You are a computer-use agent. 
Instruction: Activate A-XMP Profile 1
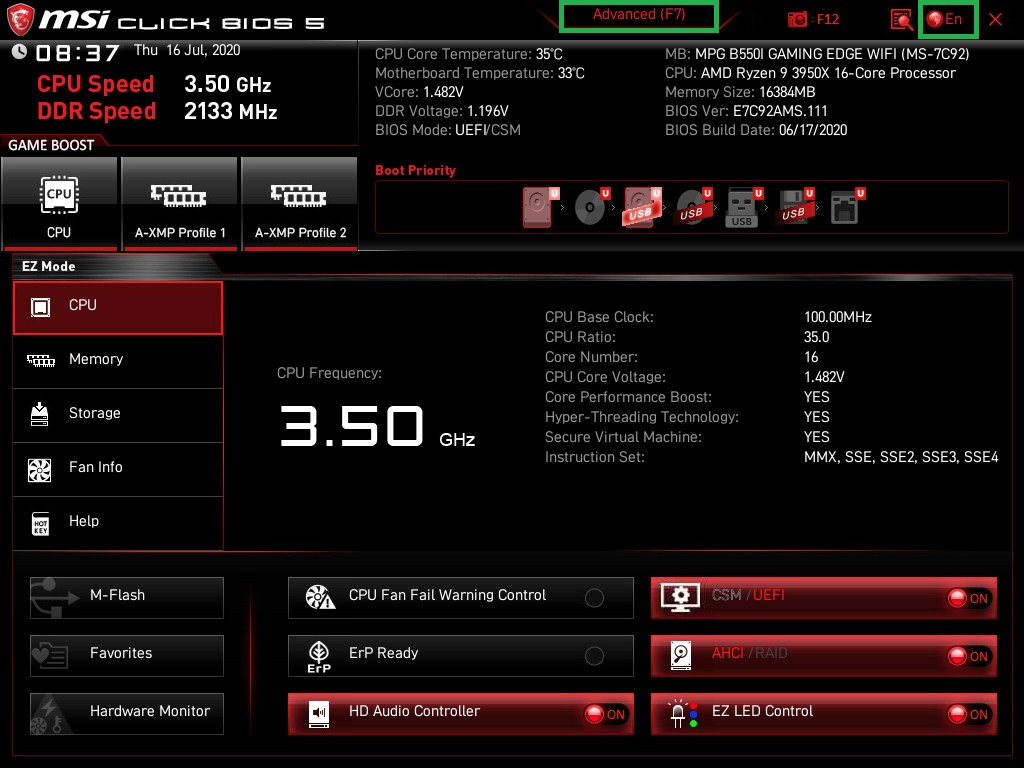coord(180,204)
